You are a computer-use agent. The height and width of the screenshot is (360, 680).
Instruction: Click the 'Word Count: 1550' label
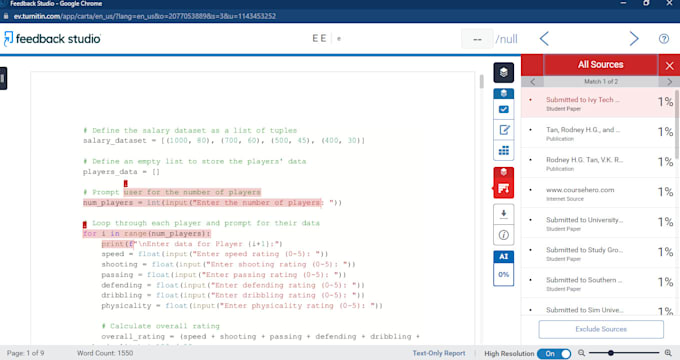coord(105,353)
